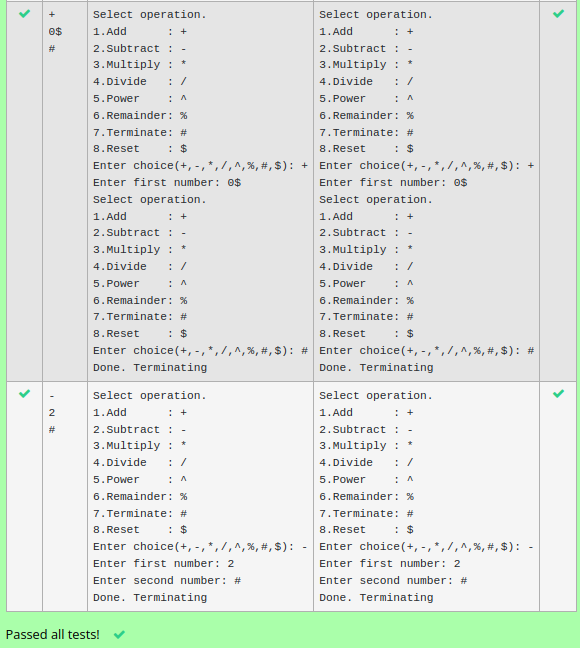Screen dimensions: 580x648
Task: Click the checkmark beside Passed all tests
Action: click(119, 634)
